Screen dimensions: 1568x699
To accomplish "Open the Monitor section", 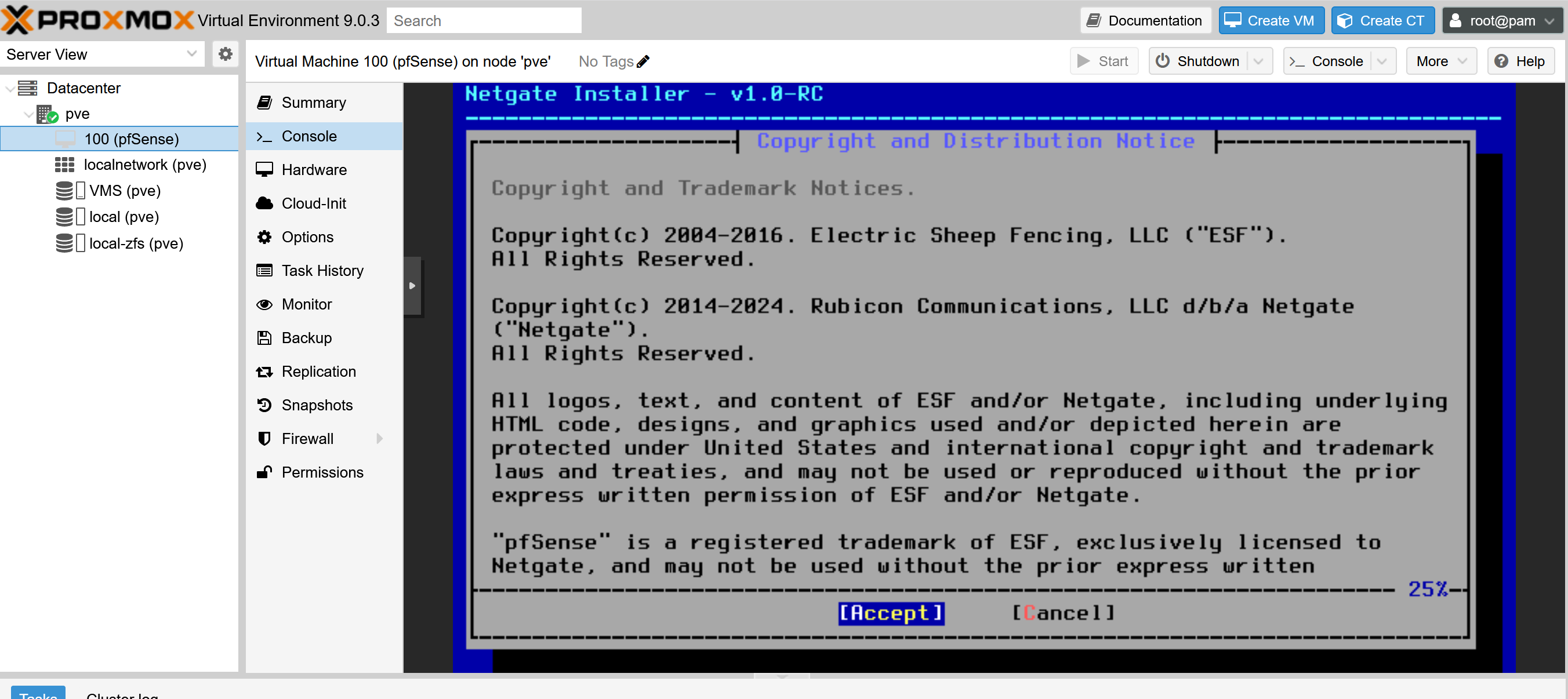I will pos(324,304).
